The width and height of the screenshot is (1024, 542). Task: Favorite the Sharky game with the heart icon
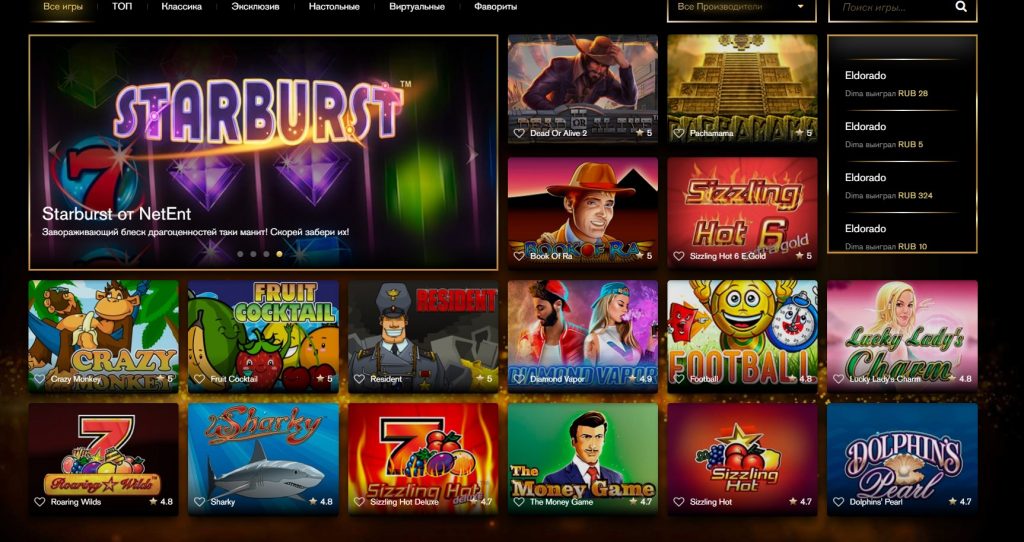click(199, 502)
